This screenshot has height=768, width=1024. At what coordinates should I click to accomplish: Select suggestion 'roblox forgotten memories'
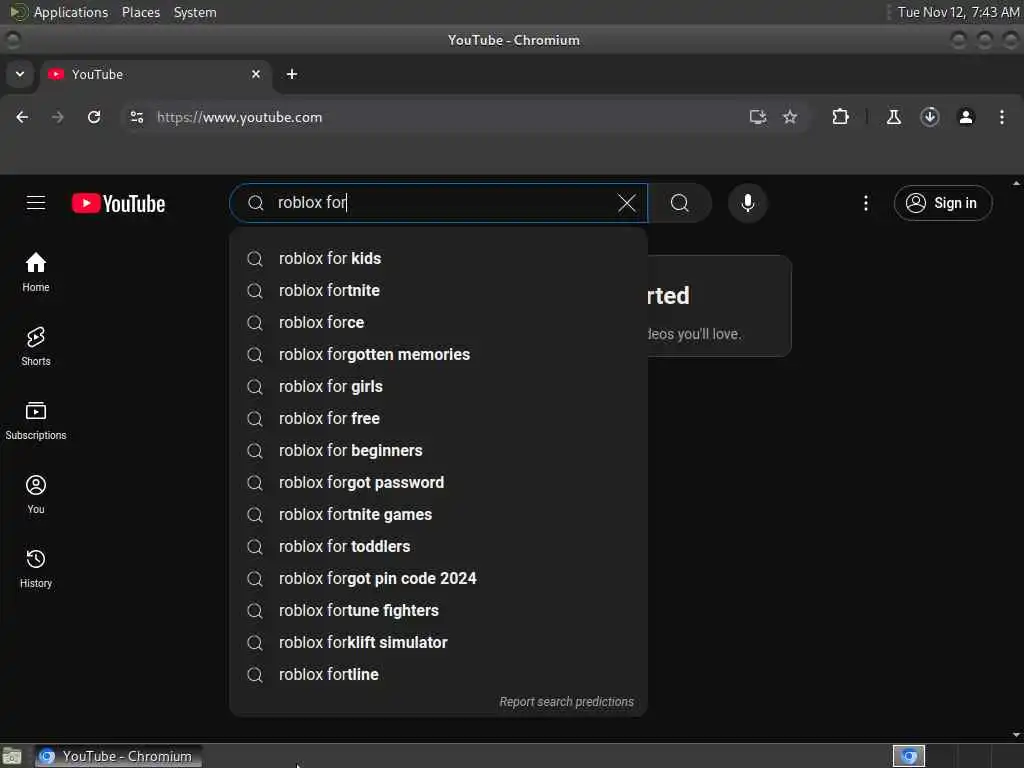coord(438,355)
